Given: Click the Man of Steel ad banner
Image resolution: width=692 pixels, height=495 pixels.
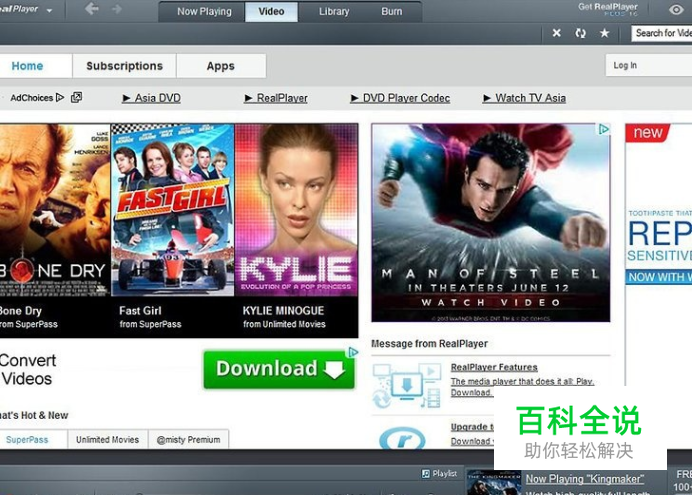Looking at the screenshot, I should coord(491,223).
